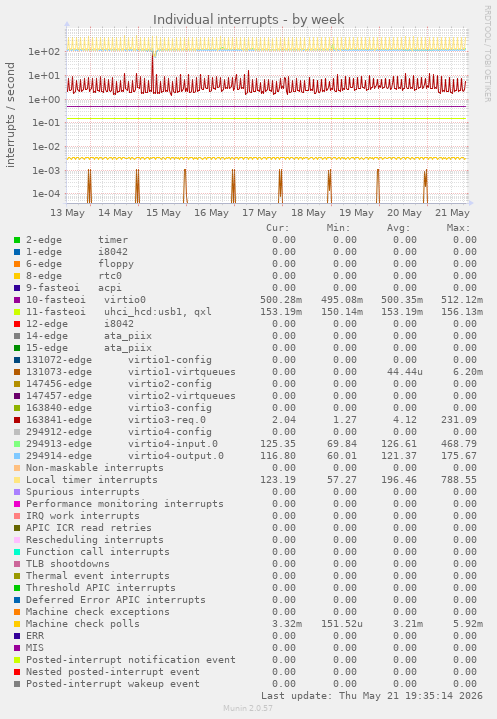
Task: Click the Munin 2.0.57 footer text
Action: (x=248, y=708)
